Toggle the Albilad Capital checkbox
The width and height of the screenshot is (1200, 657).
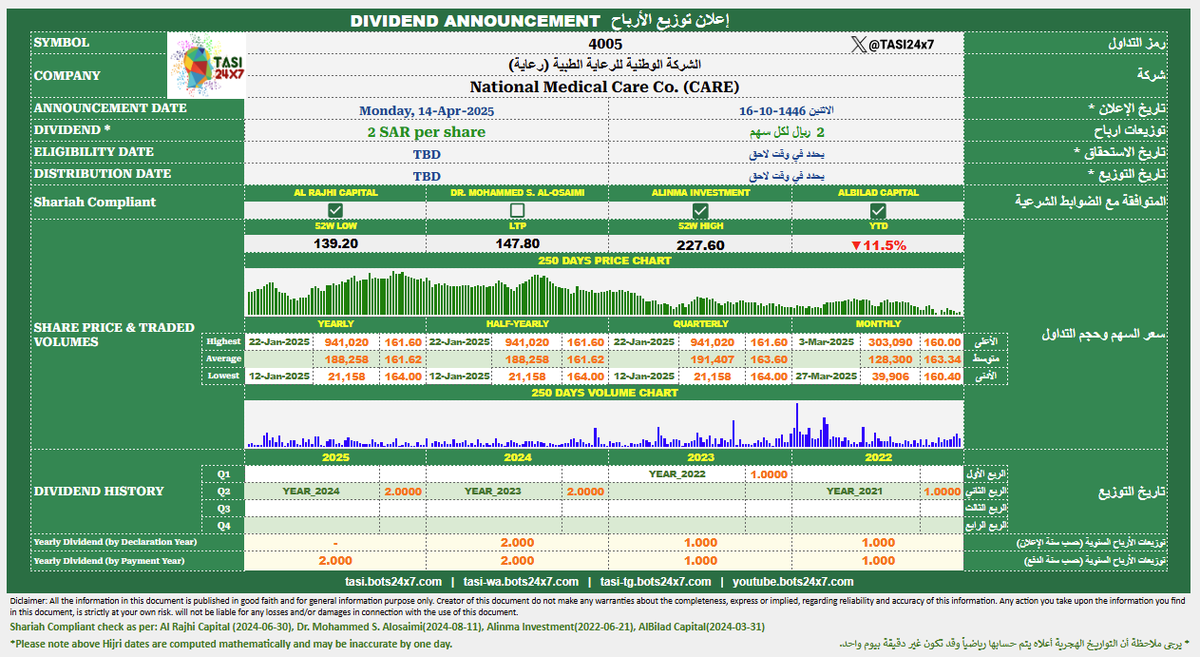point(877,210)
